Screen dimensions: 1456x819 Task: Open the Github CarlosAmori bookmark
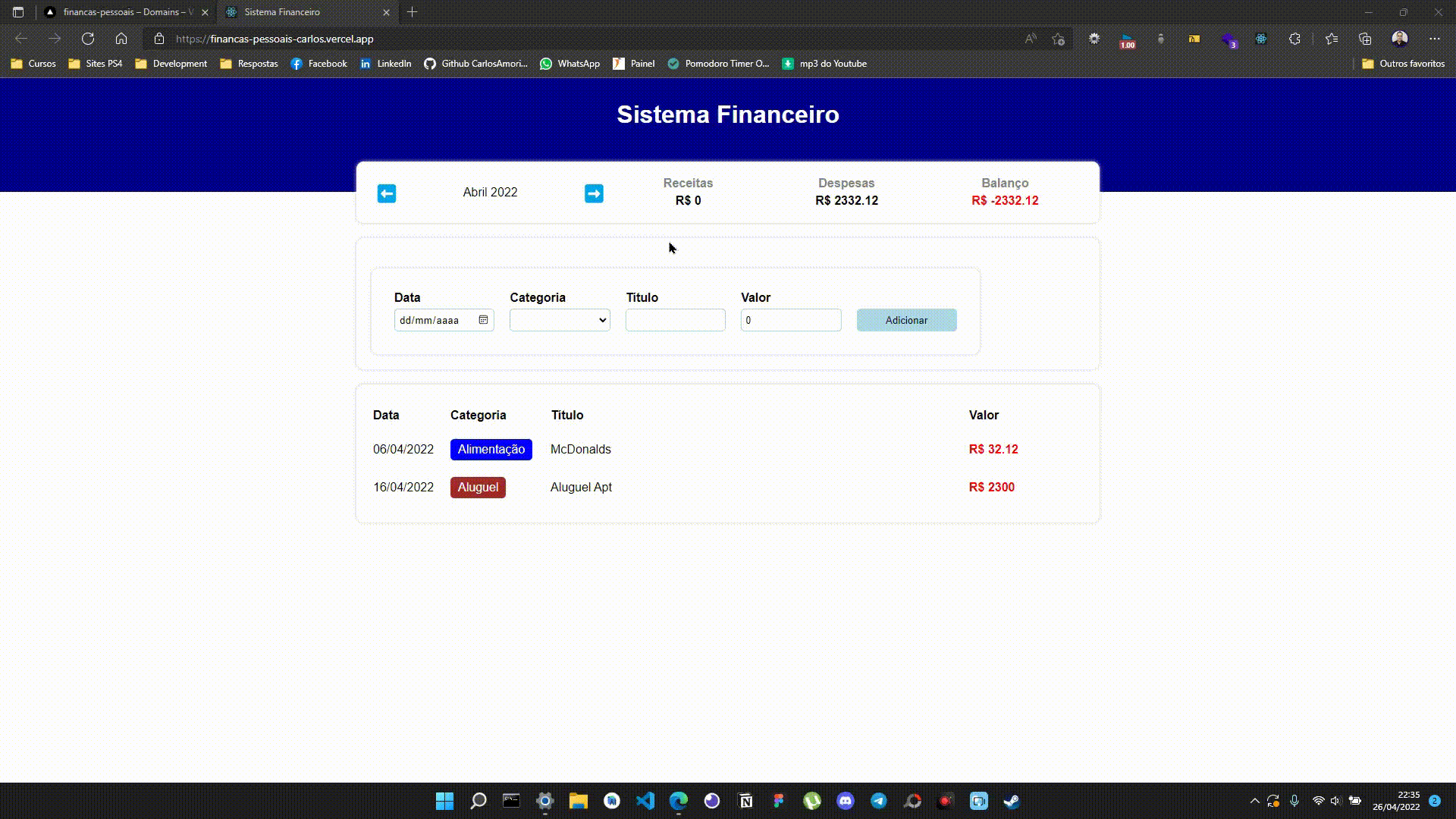(475, 64)
